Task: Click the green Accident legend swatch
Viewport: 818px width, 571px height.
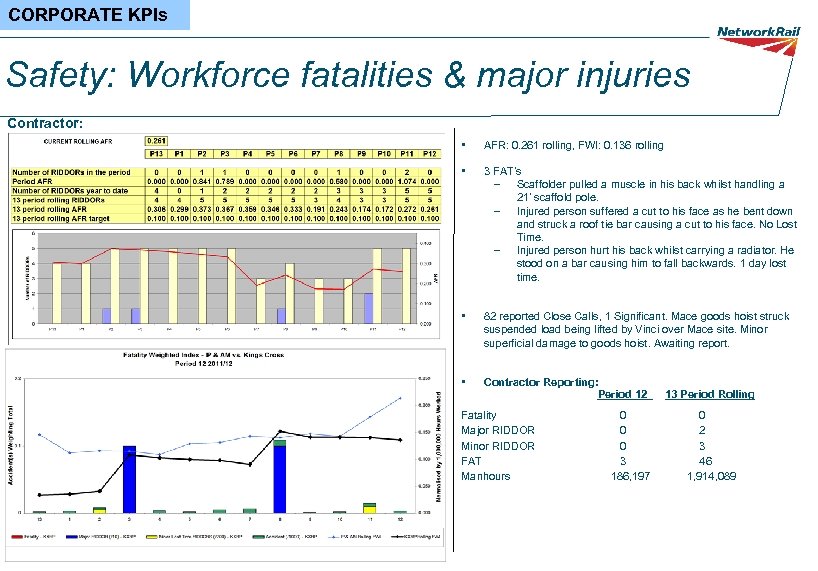Action: click(x=258, y=537)
